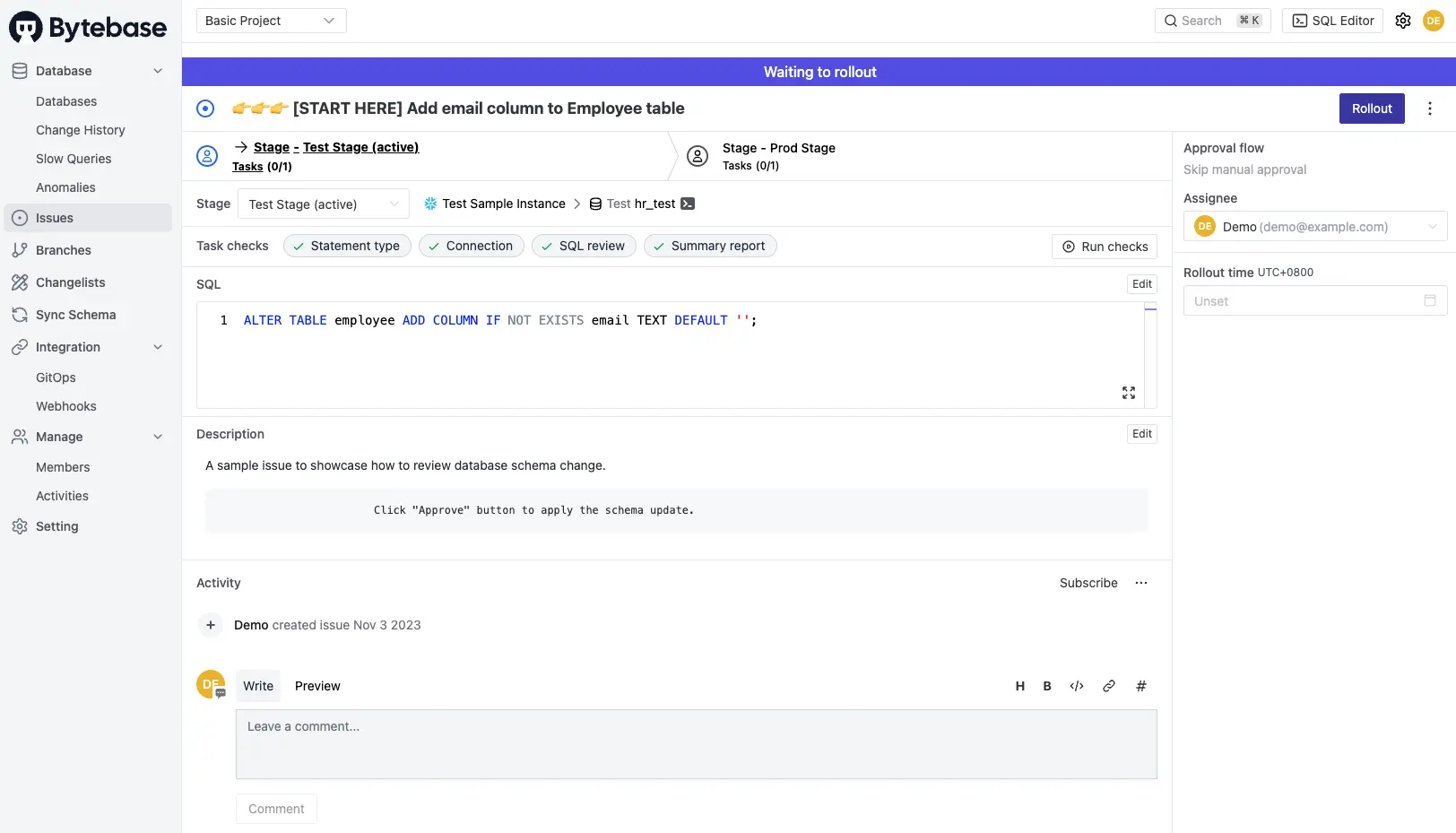1456x833 pixels.
Task: Open the Assignee Demo dropdown
Action: (x=1314, y=227)
